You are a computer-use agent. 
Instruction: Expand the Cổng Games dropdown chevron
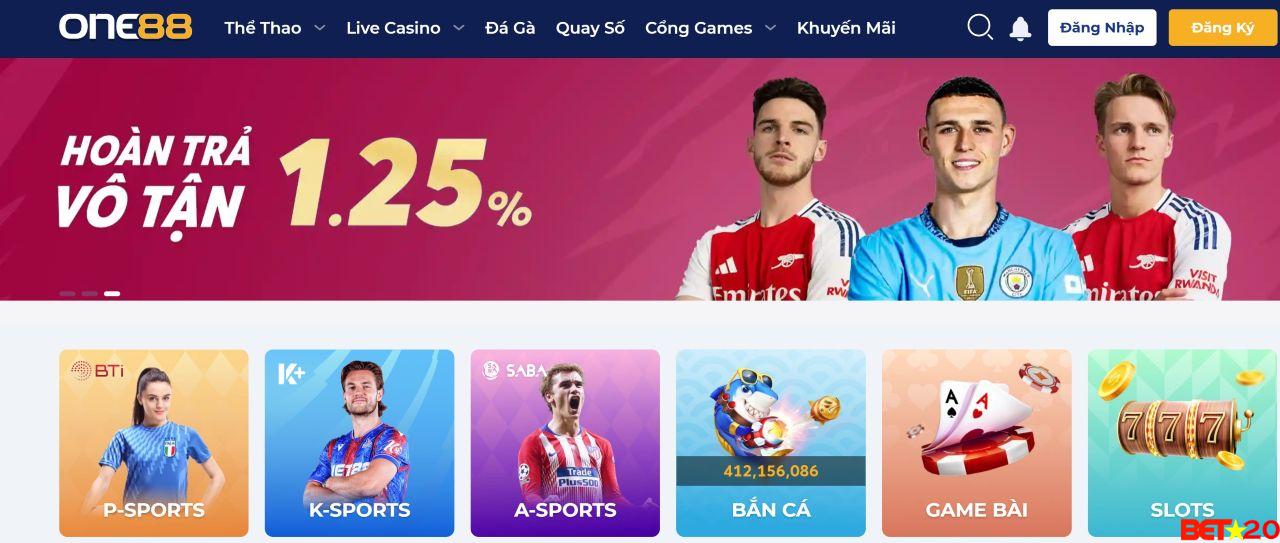(771, 28)
